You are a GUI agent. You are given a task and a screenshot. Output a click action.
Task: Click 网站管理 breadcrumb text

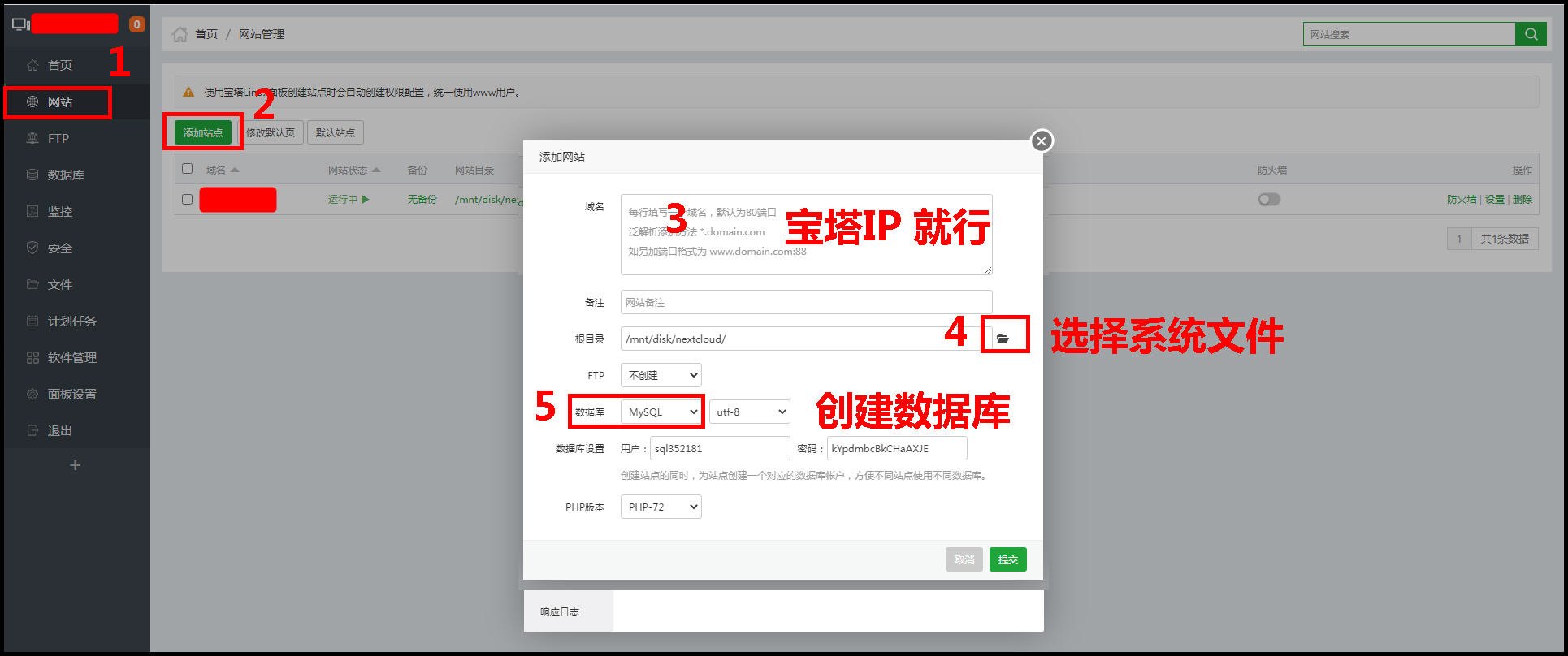[x=262, y=34]
